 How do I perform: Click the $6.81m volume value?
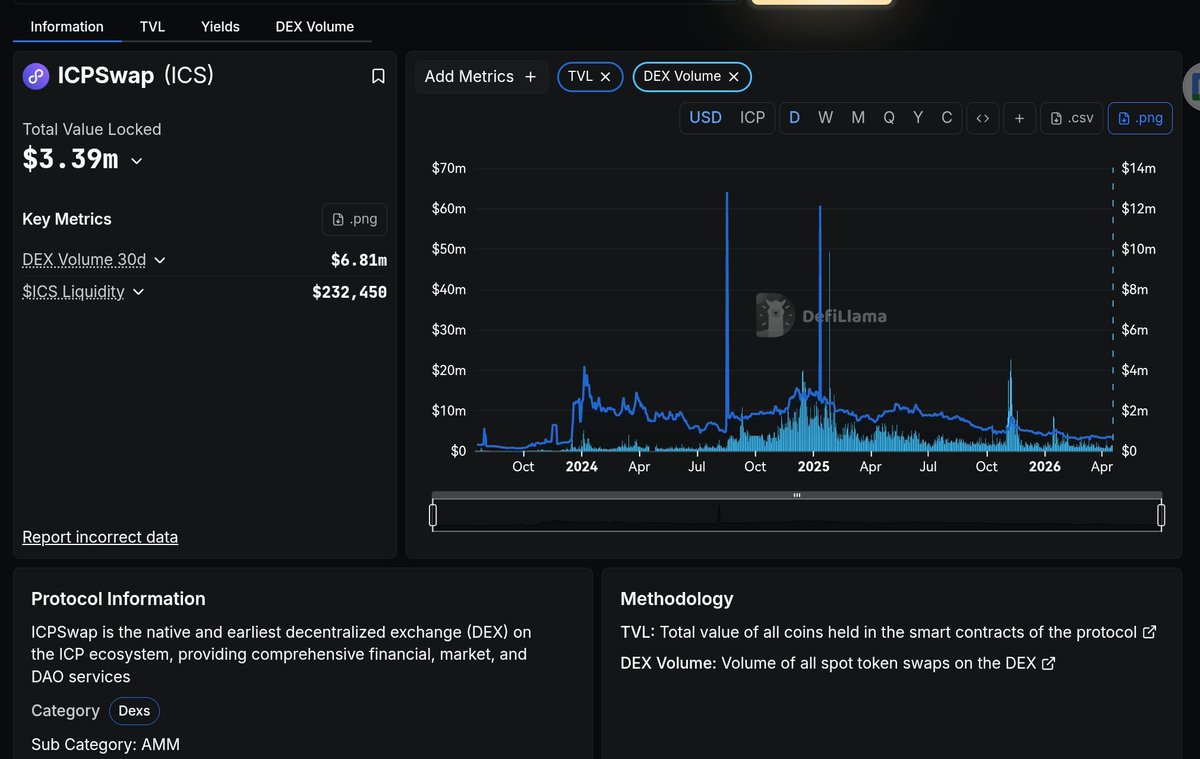point(359,260)
